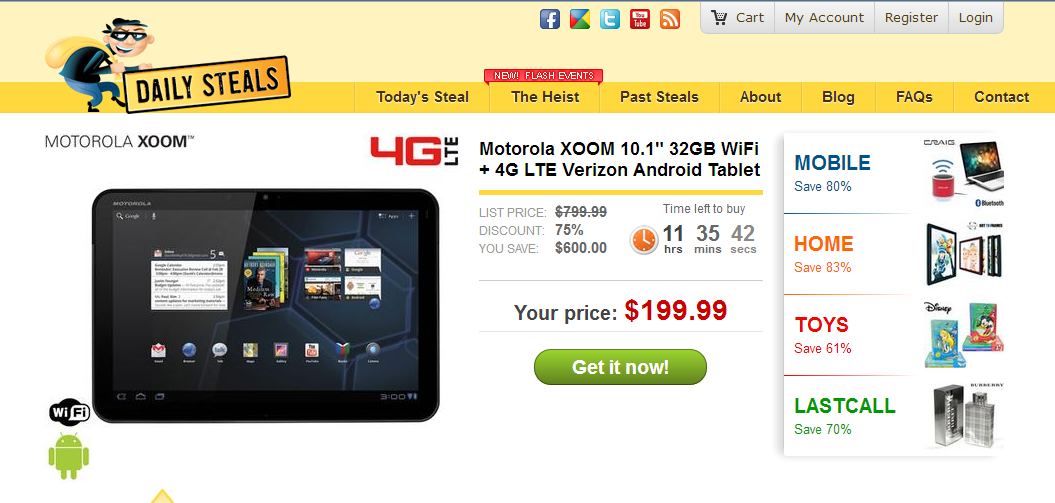This screenshot has height=503, width=1055.
Task: Select the Today's Steal menu item
Action: pos(422,97)
